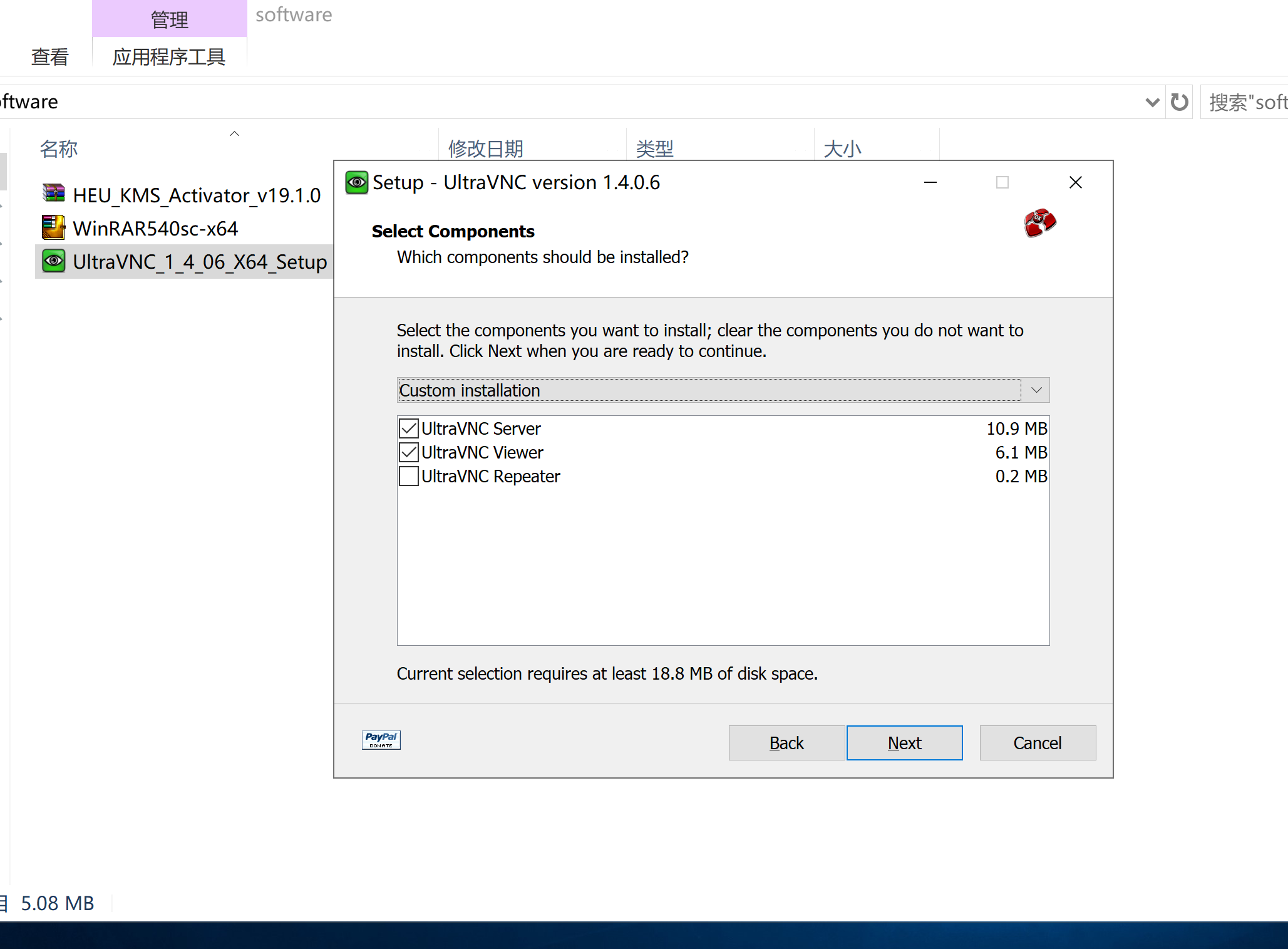Open the 管理 ribbon tab

point(170,19)
